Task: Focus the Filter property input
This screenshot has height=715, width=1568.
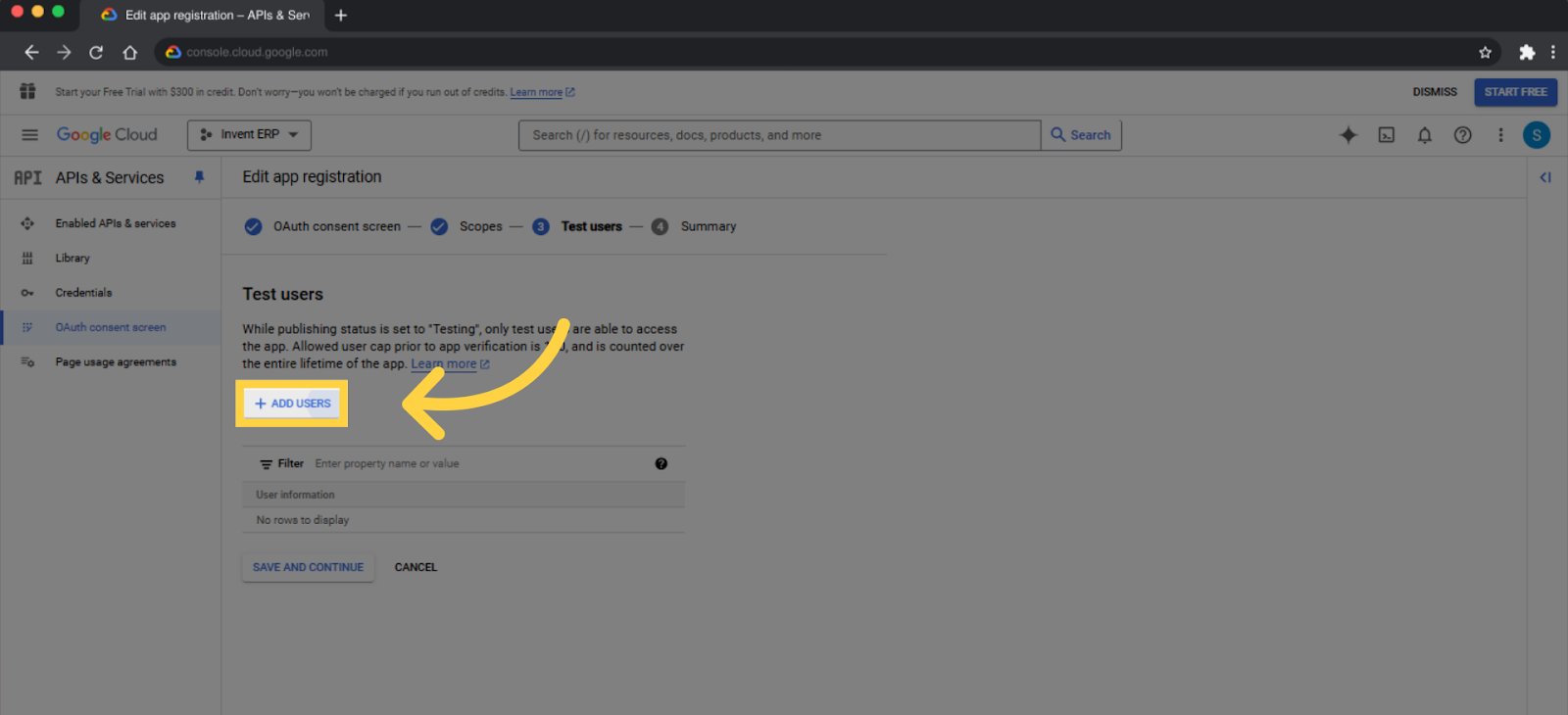Action: click(x=480, y=463)
